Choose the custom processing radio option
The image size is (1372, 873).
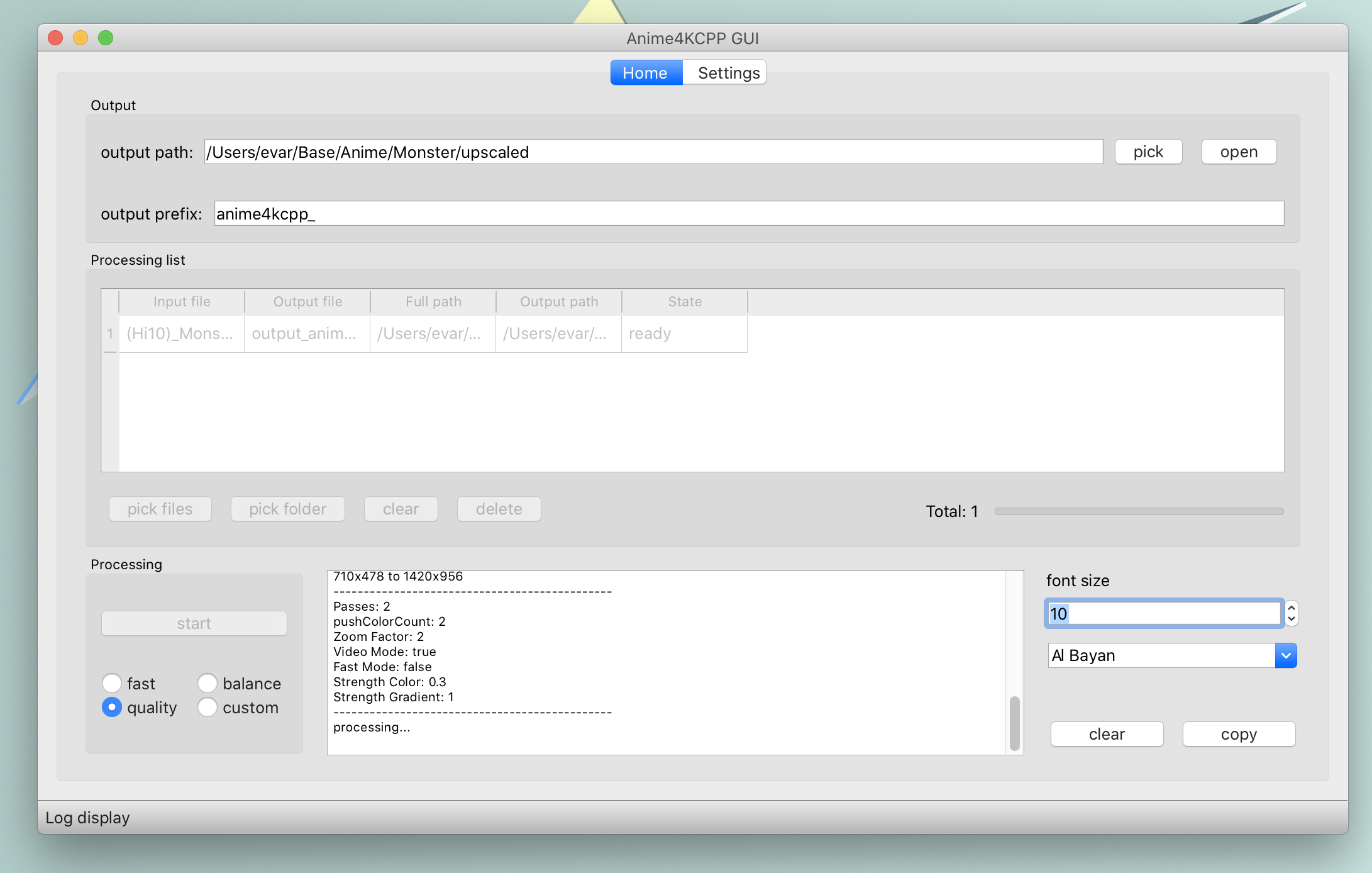click(207, 707)
